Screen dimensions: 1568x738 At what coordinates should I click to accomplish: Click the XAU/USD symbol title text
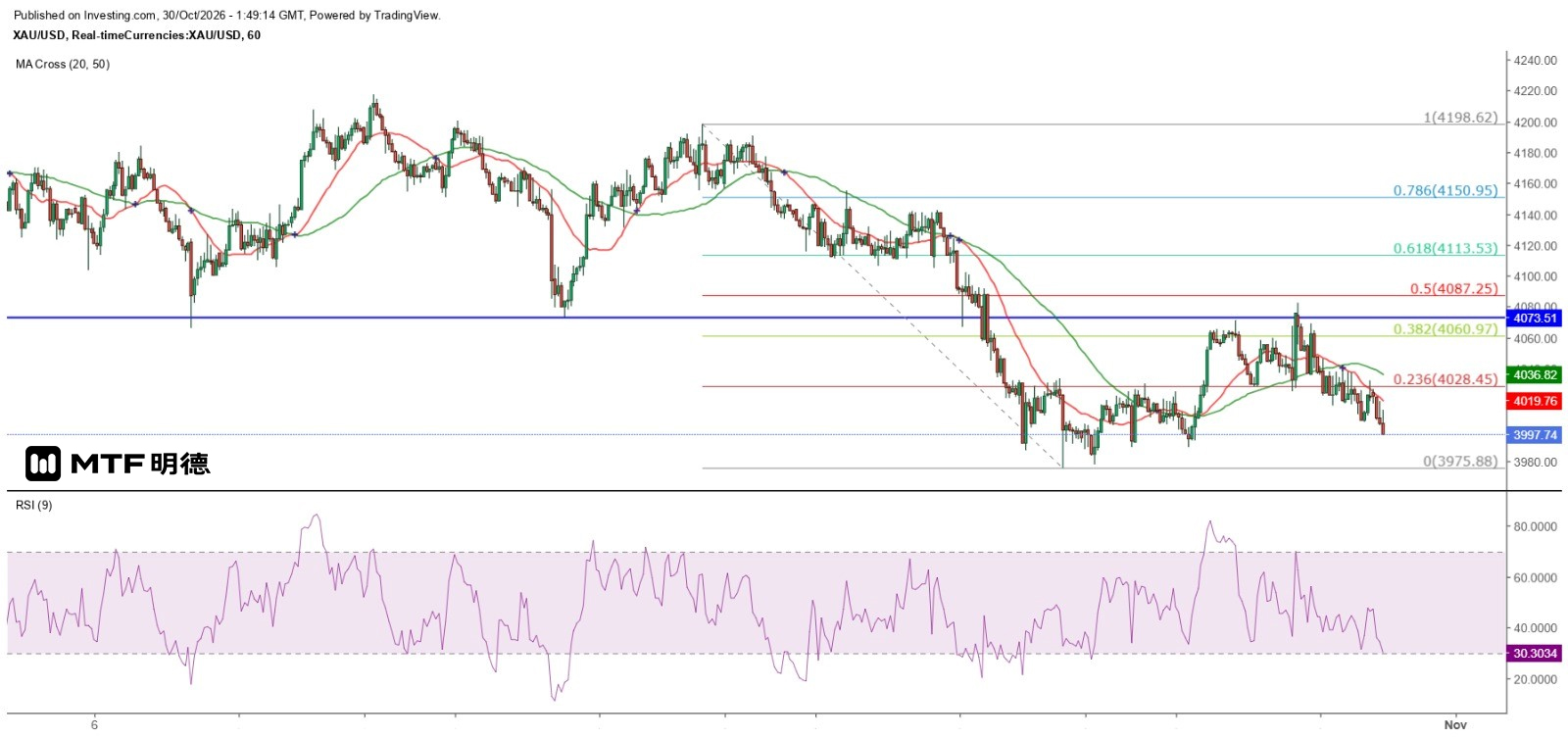[137, 35]
